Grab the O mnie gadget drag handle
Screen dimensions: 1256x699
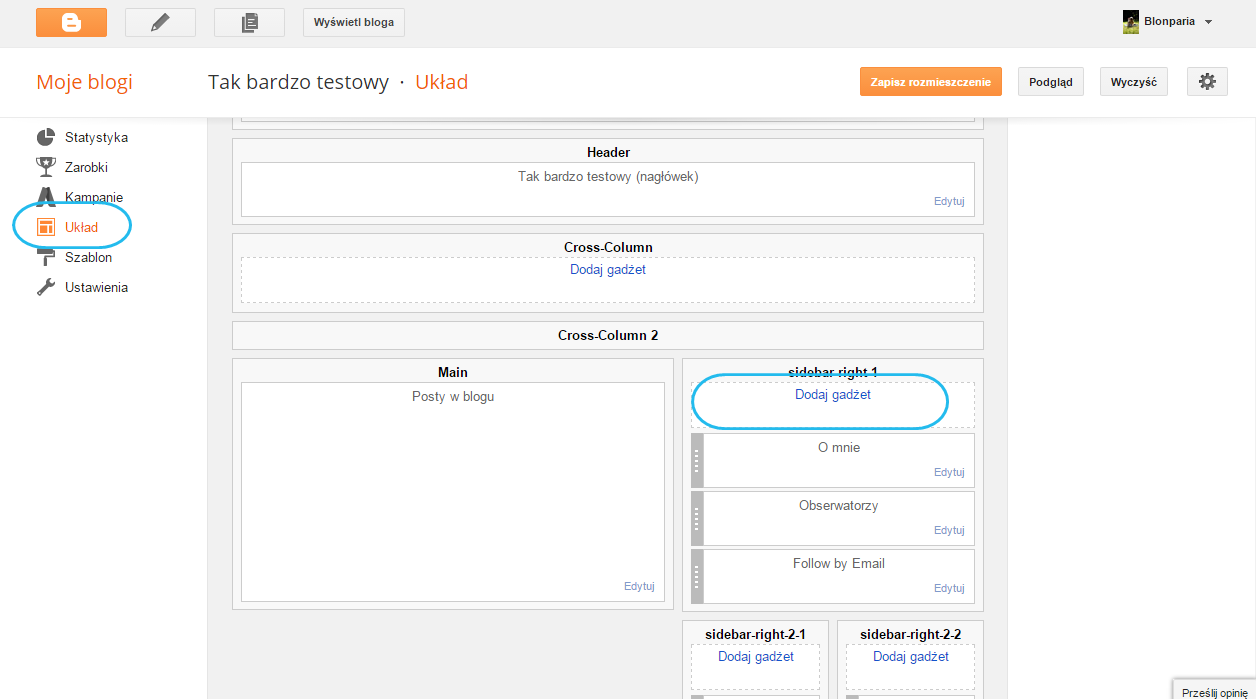[x=697, y=460]
